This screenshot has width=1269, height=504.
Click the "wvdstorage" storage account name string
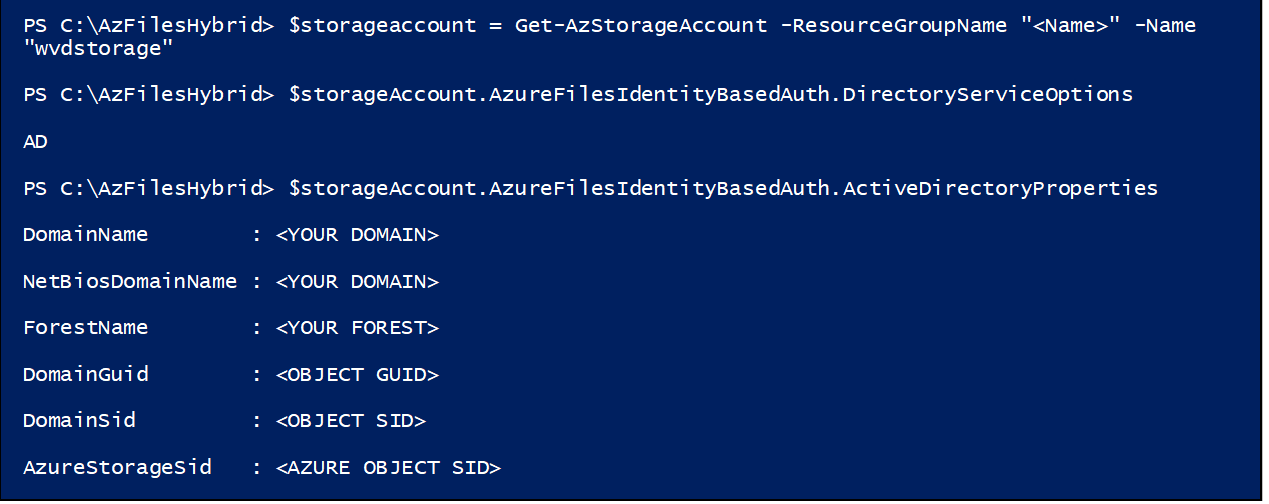91,47
